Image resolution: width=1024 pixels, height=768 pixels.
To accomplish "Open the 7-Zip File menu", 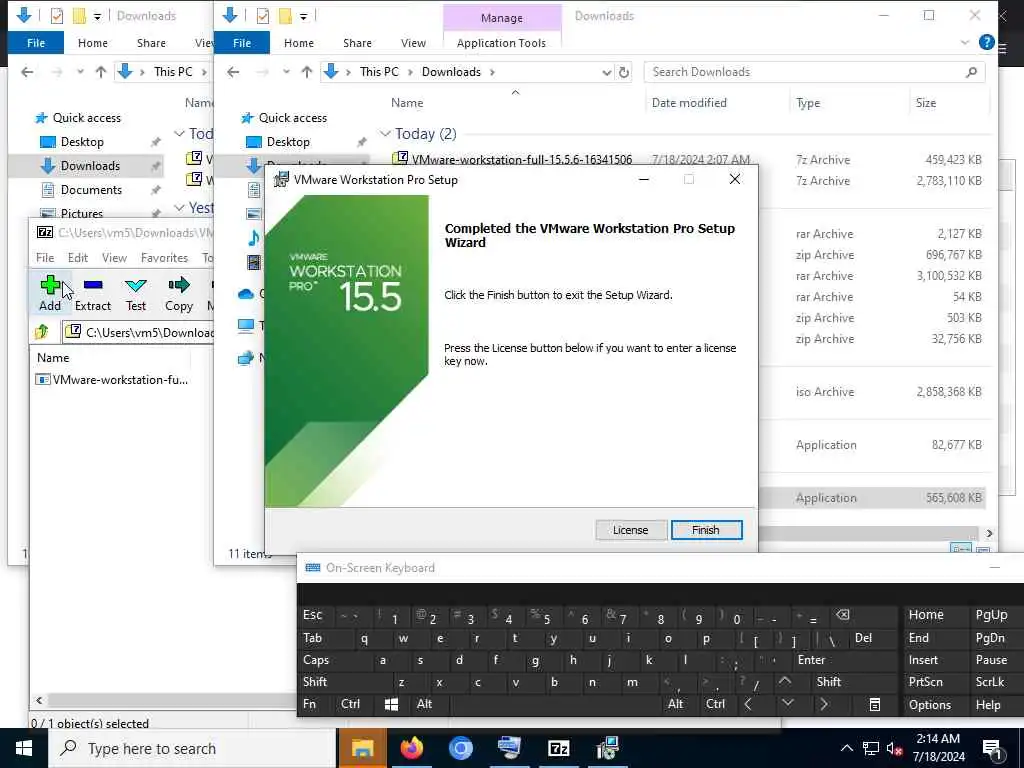I will tap(44, 257).
